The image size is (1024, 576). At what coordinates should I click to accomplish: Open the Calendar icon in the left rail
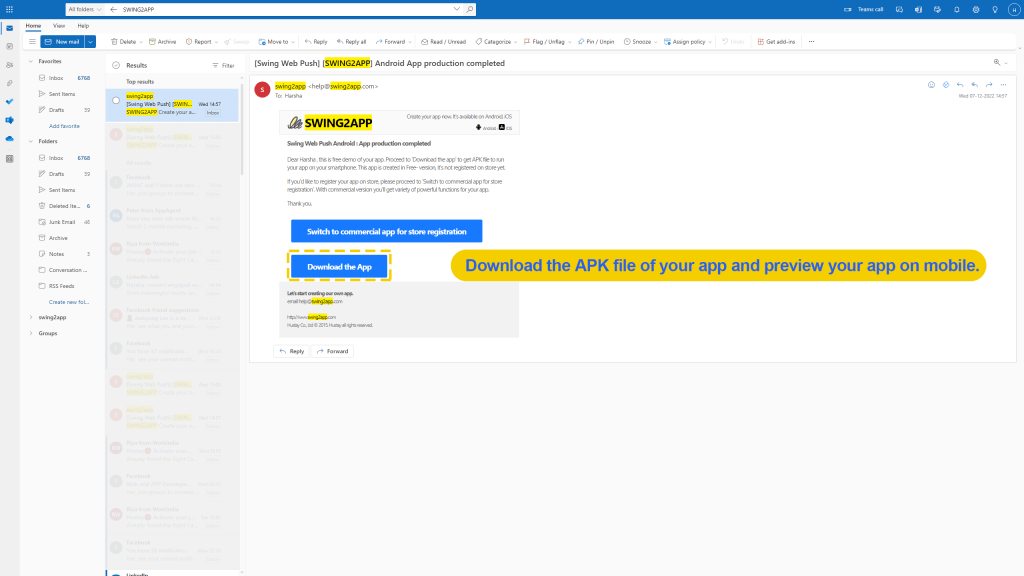point(9,46)
